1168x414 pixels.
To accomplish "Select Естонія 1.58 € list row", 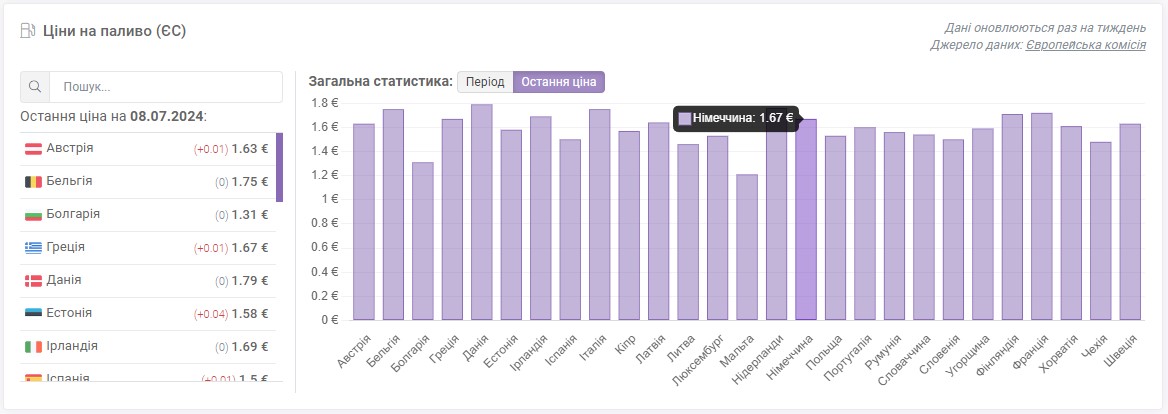I will 147,313.
